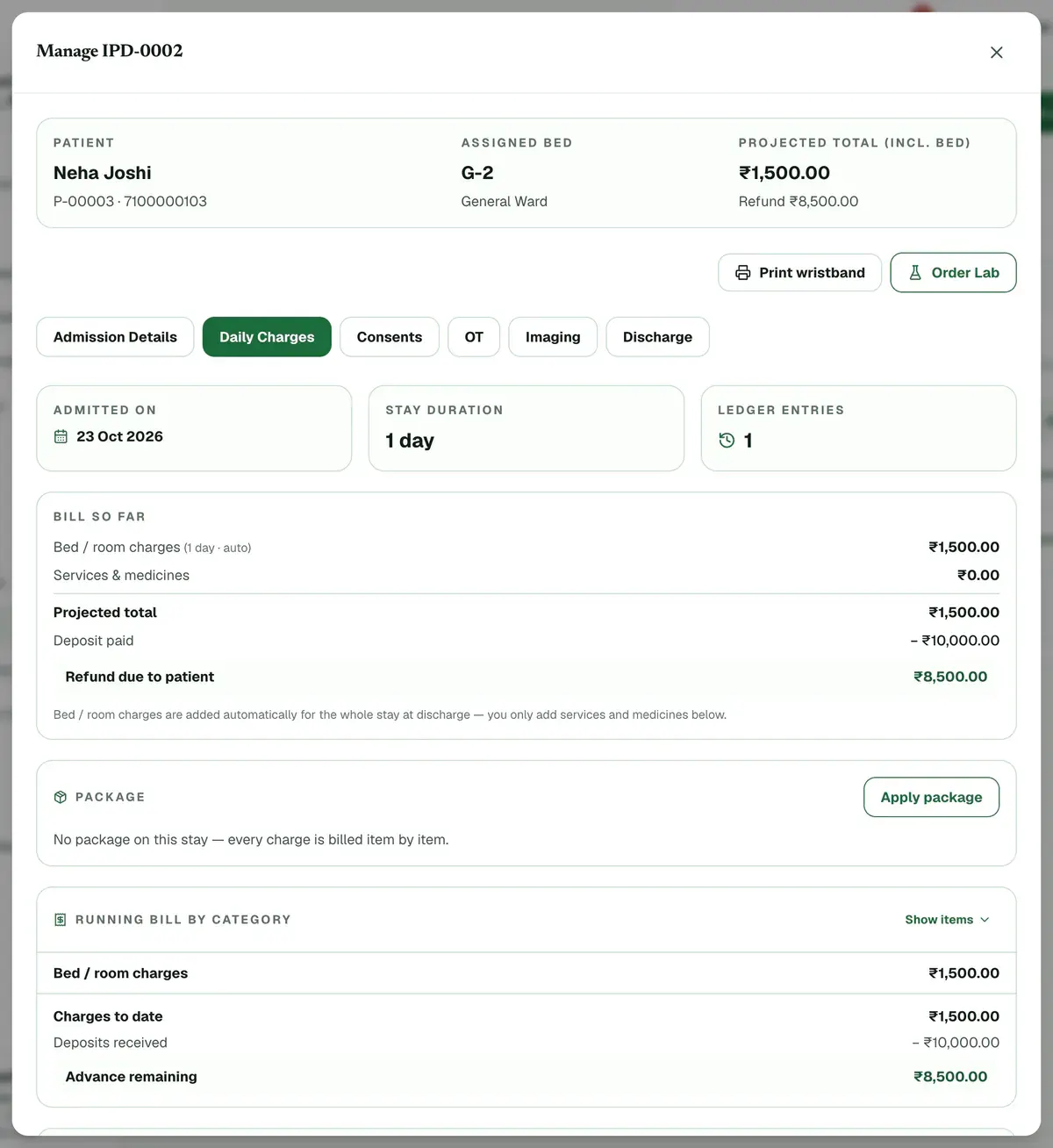
Task: Click the box icon next to PACKAGE
Action: coord(61,797)
